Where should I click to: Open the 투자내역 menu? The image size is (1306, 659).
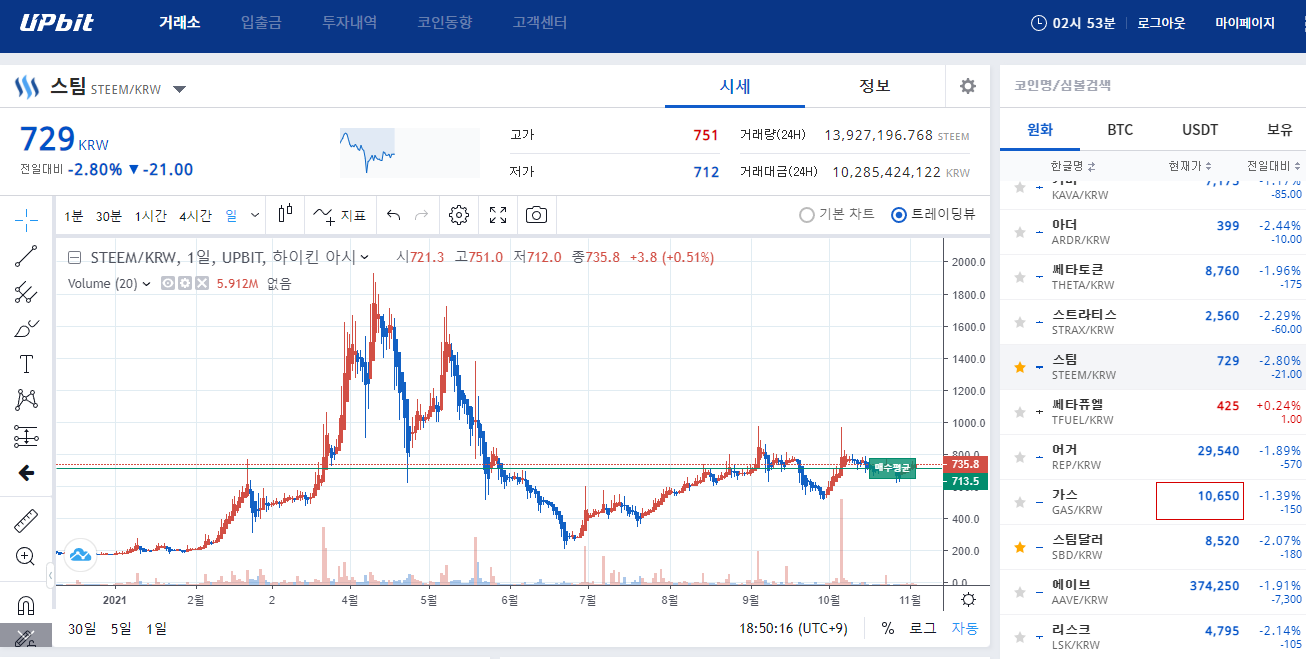350,22
